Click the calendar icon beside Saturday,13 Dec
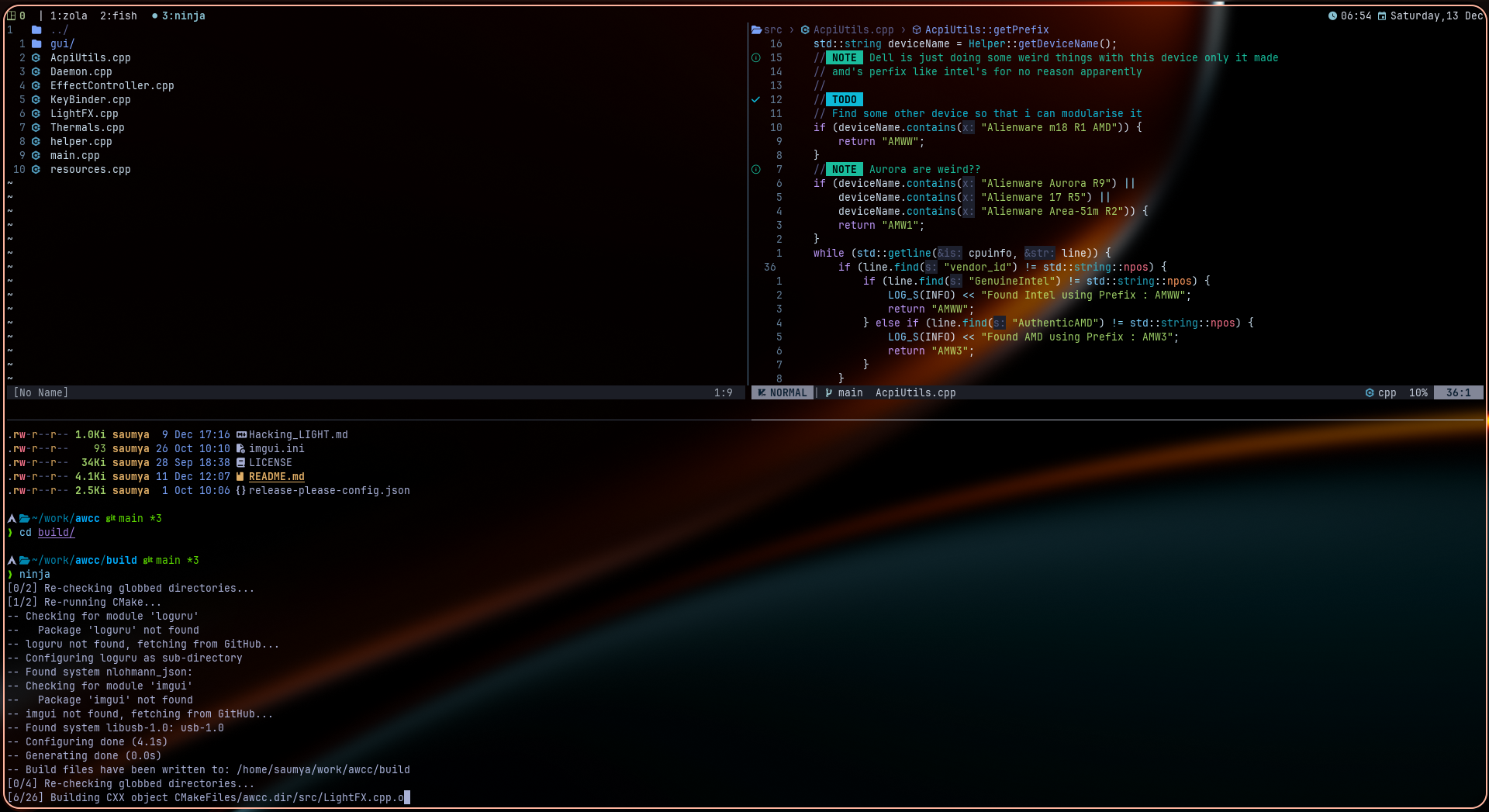The image size is (1489, 812). coord(1382,16)
